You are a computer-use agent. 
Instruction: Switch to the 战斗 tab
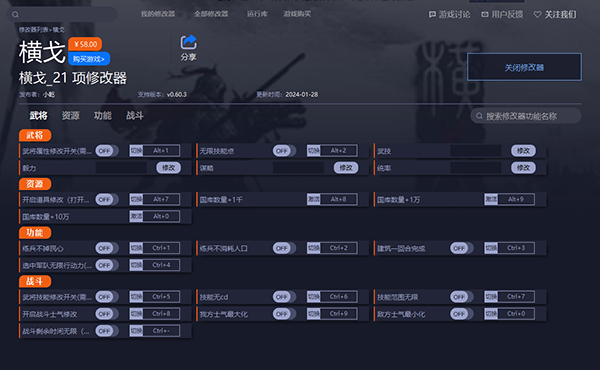(x=135, y=116)
